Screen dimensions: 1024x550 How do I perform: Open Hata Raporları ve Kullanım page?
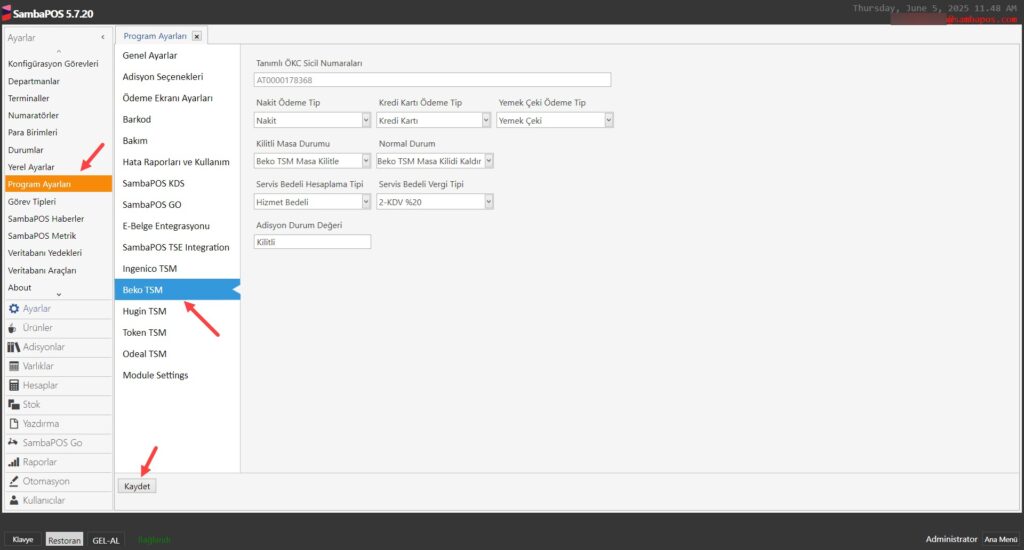click(x=177, y=162)
